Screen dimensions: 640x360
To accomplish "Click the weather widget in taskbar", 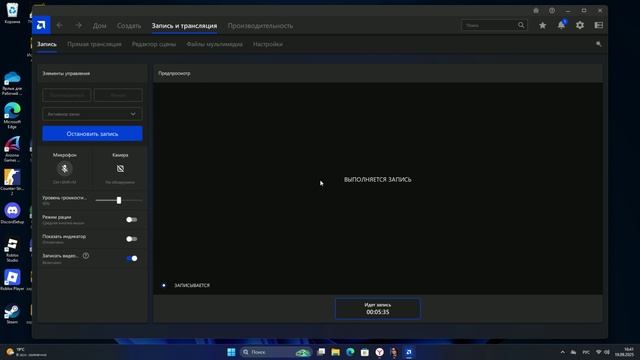I will 27,352.
